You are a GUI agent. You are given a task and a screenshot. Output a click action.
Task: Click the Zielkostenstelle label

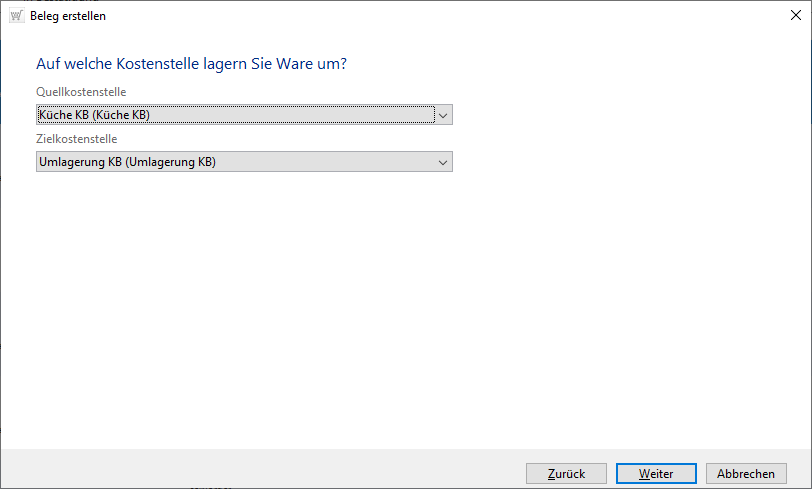[77, 139]
